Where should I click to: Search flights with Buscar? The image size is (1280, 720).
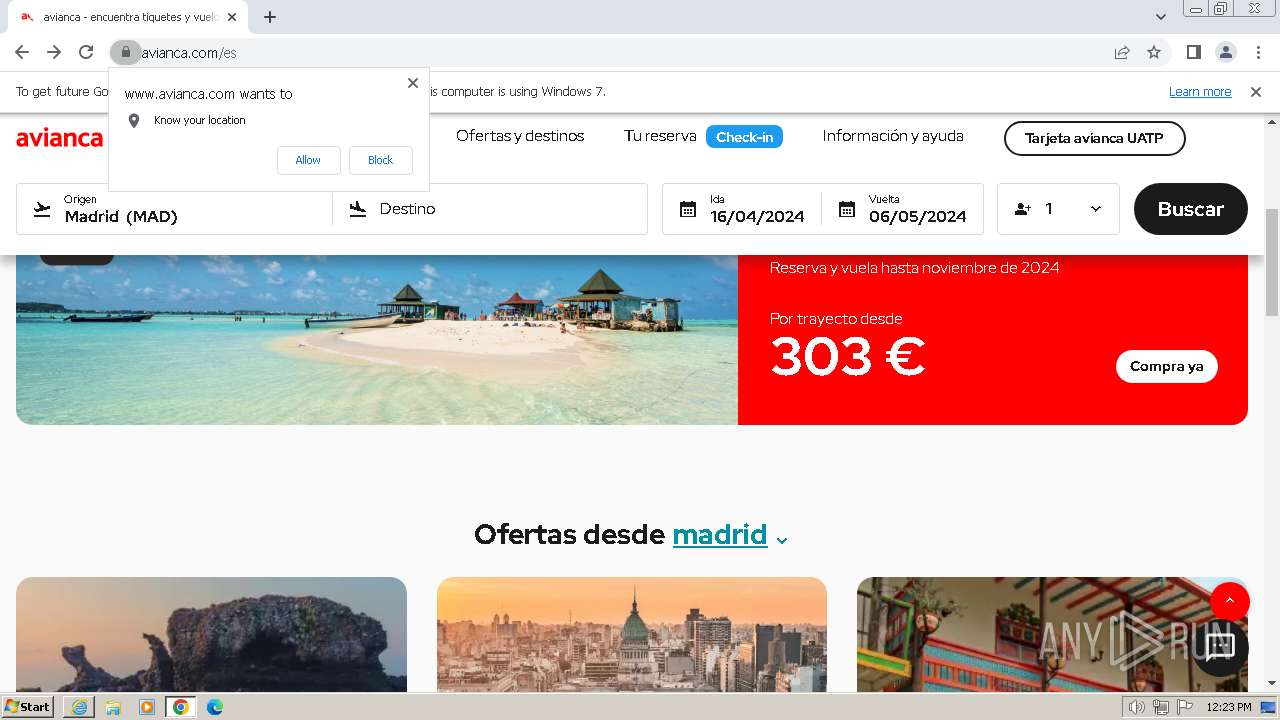pos(1191,209)
